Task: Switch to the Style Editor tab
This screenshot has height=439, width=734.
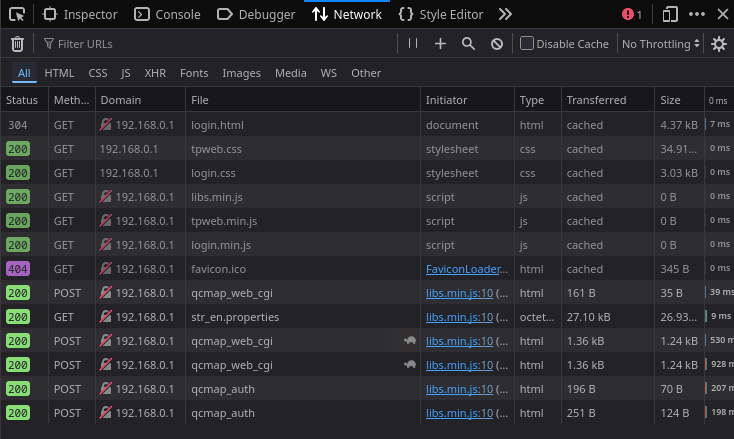Action: (x=440, y=14)
